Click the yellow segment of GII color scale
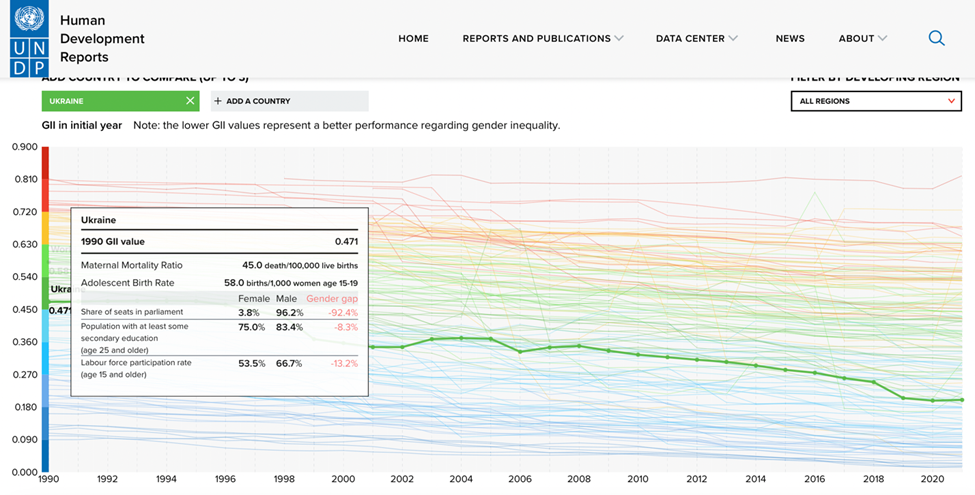 pyautogui.click(x=45, y=228)
